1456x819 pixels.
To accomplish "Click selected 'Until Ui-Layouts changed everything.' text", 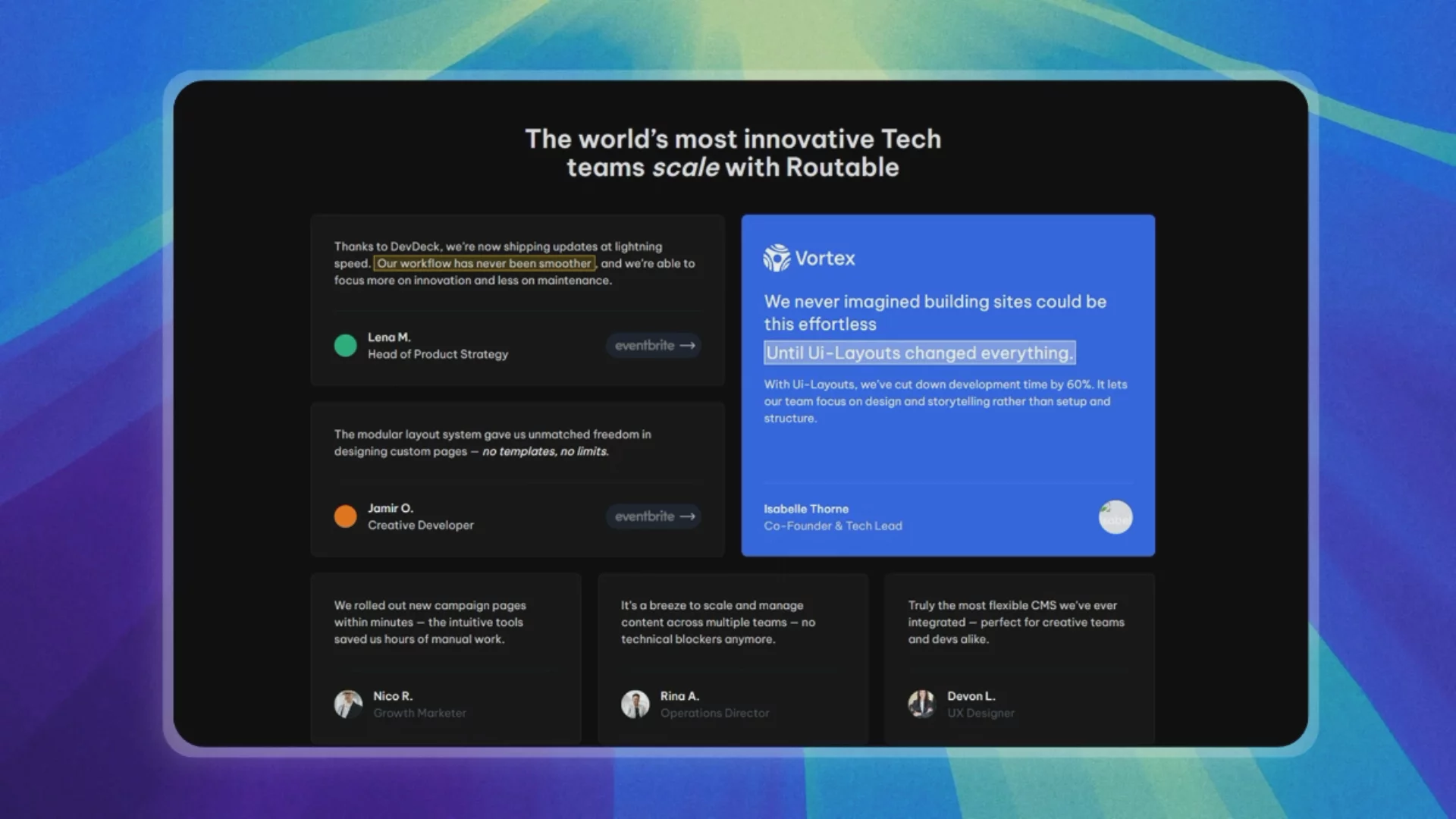I will pos(919,353).
